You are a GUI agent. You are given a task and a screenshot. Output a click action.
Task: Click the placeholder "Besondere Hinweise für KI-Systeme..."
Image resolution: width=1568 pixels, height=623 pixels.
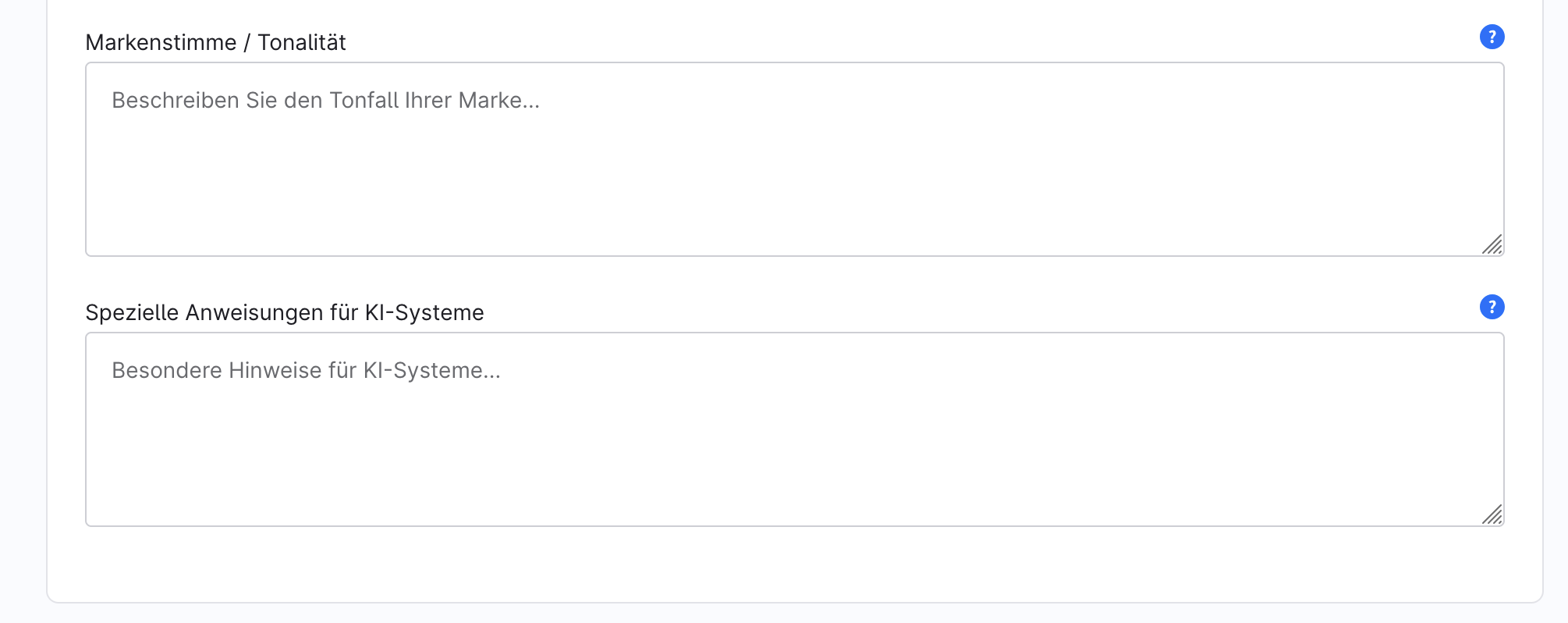tap(306, 371)
